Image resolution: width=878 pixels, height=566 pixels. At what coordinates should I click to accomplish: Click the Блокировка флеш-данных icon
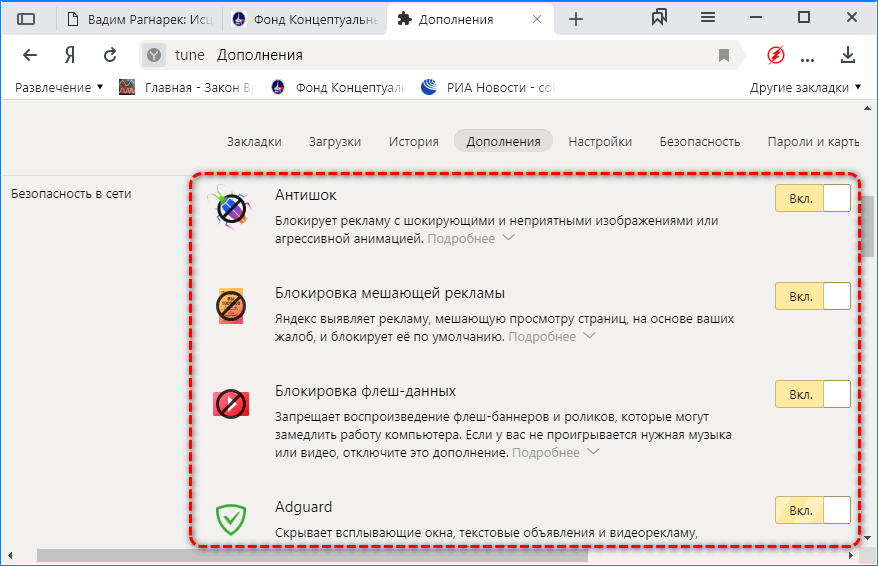(231, 404)
